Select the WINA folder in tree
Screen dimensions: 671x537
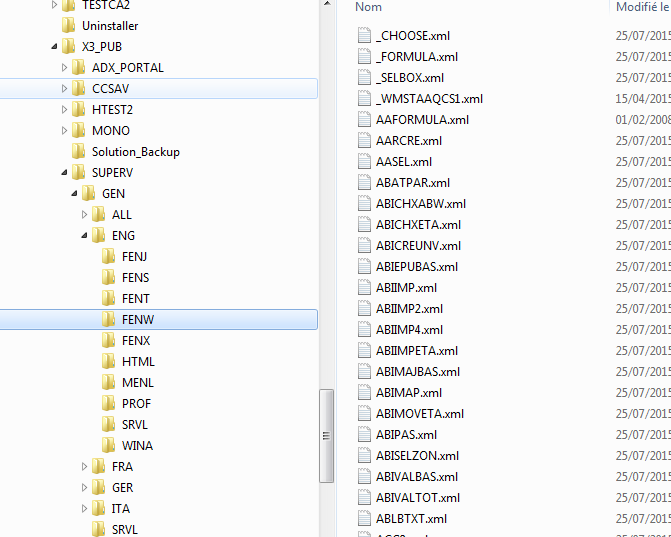point(137,446)
